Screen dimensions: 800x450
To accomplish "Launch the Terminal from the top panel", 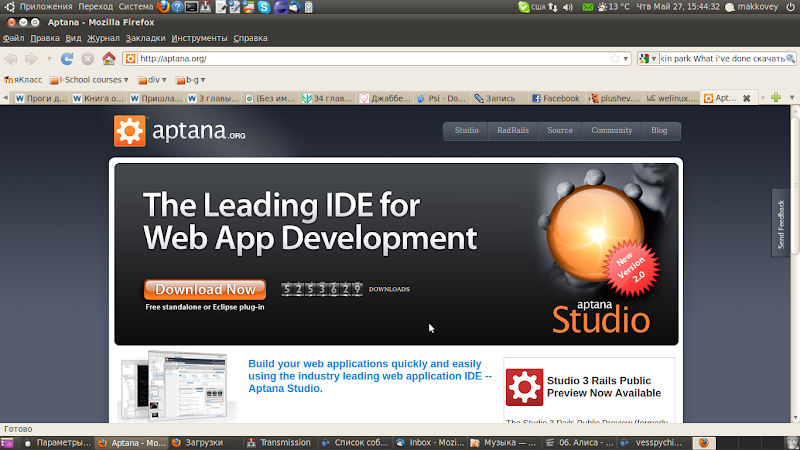I will (191, 7).
